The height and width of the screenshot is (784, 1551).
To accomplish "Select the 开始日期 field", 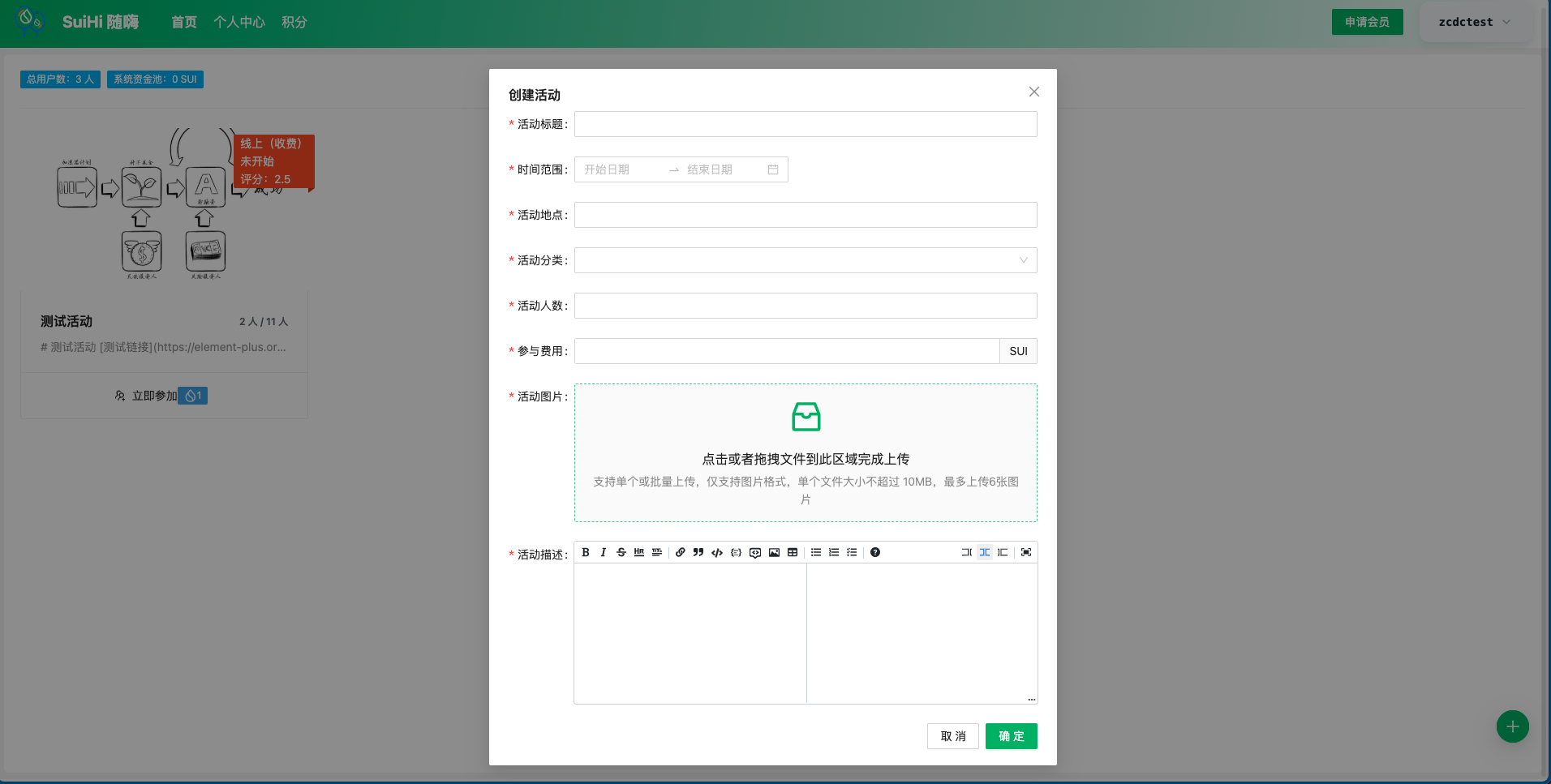I will coord(620,169).
